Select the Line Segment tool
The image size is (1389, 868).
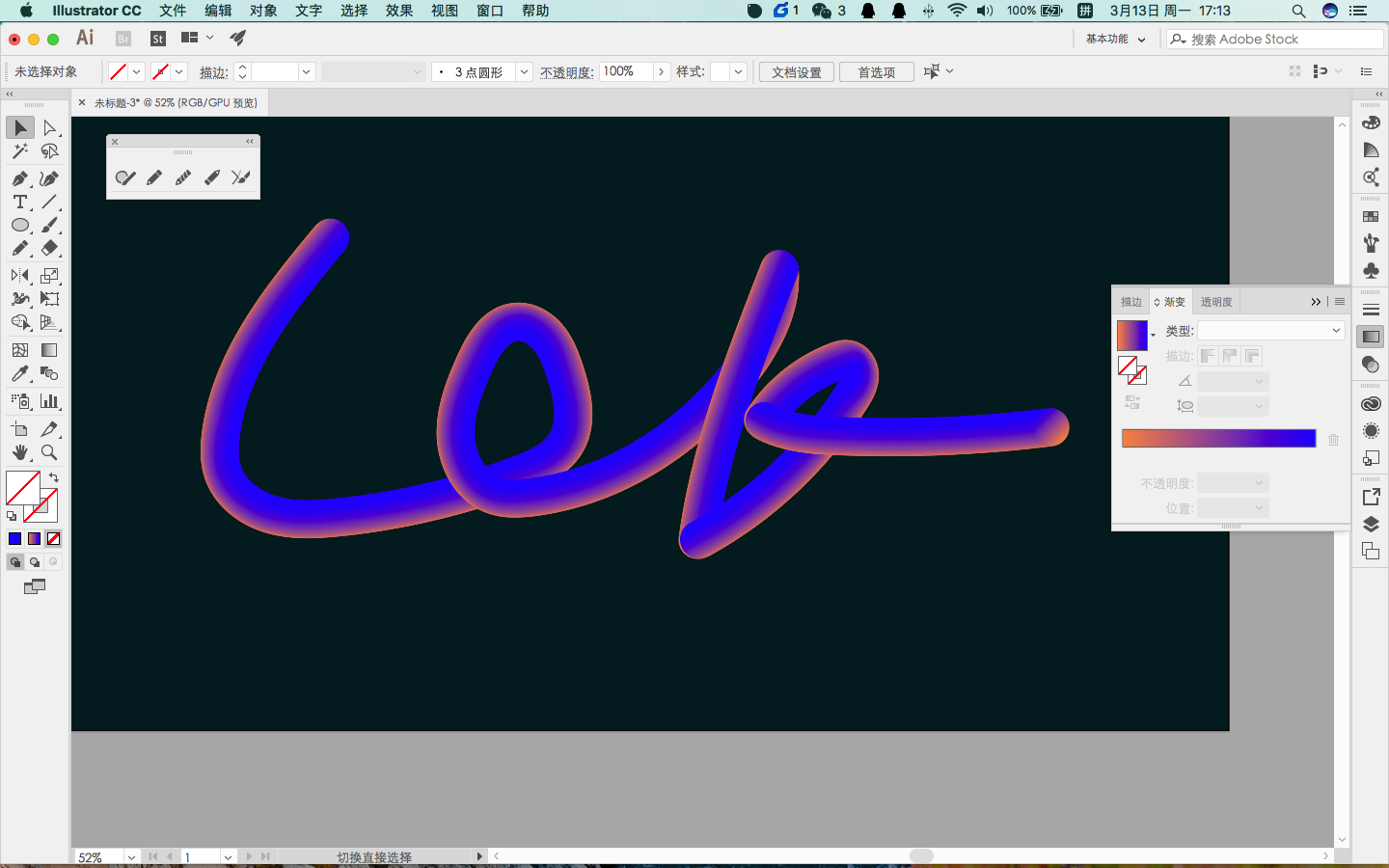click(x=50, y=202)
